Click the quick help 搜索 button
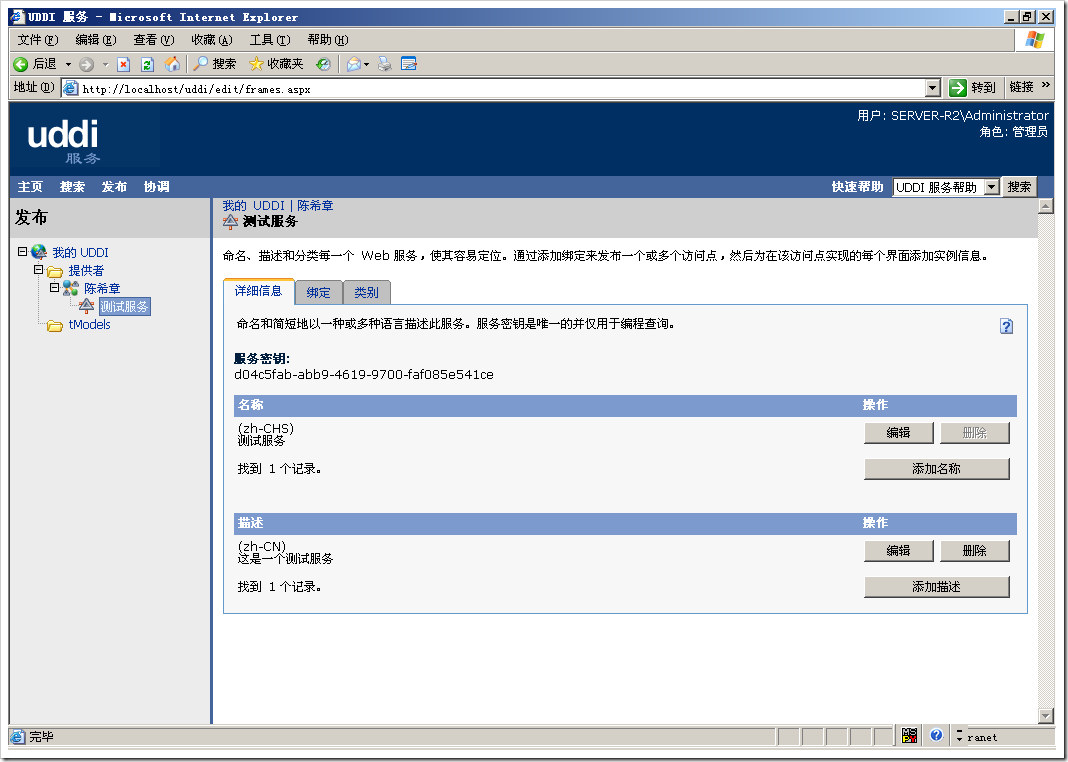The width and height of the screenshot is (1068, 762). (1019, 187)
